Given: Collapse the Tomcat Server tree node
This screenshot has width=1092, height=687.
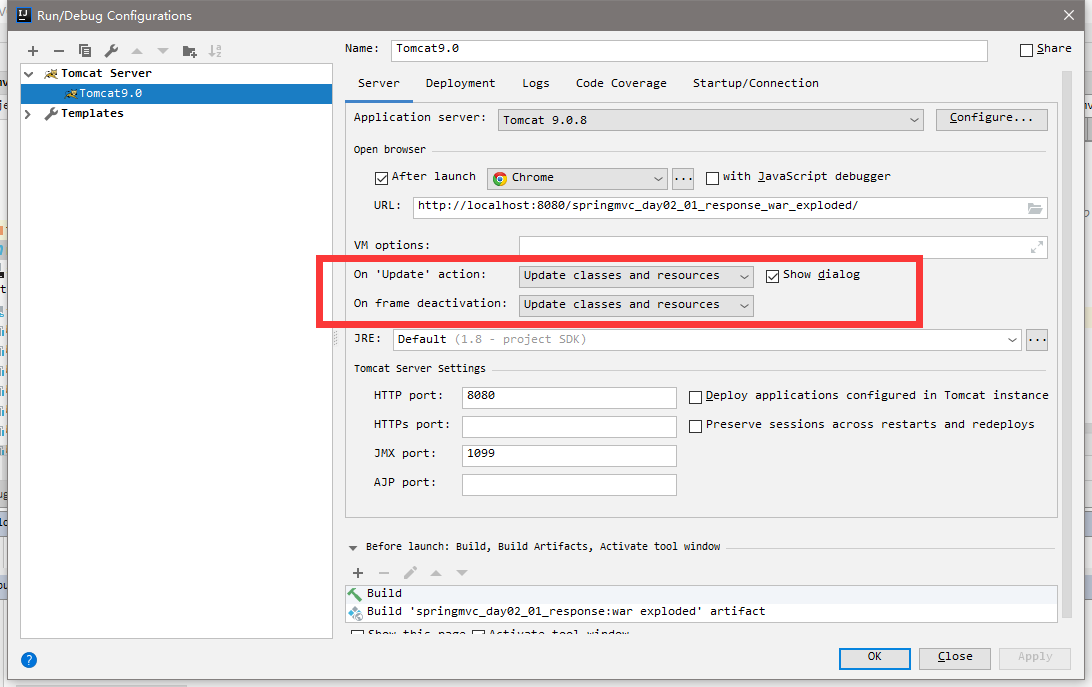Looking at the screenshot, I should pyautogui.click(x=29, y=74).
